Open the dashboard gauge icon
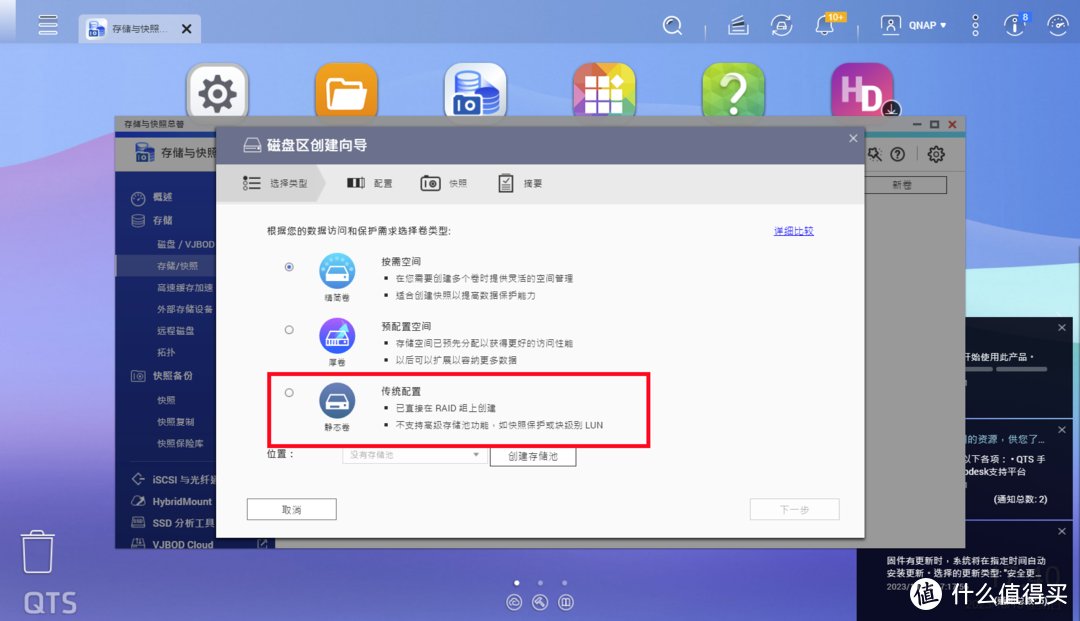1080x621 pixels. tap(1057, 25)
